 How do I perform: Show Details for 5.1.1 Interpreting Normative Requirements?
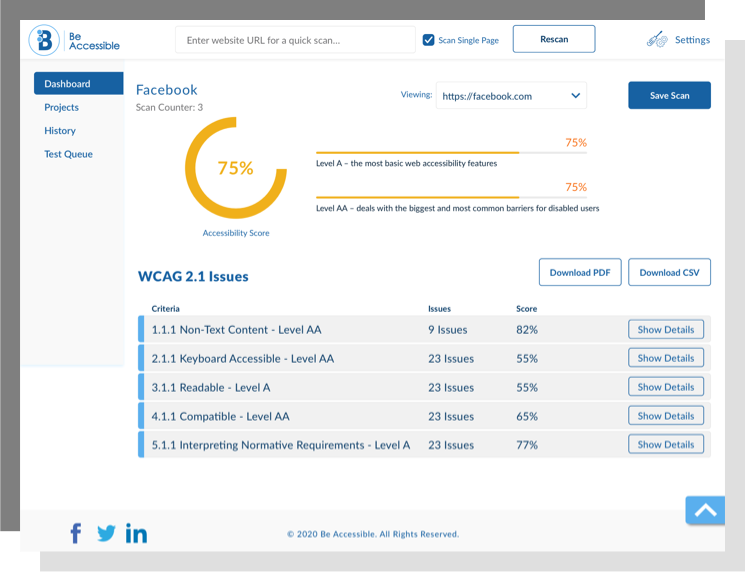666,444
